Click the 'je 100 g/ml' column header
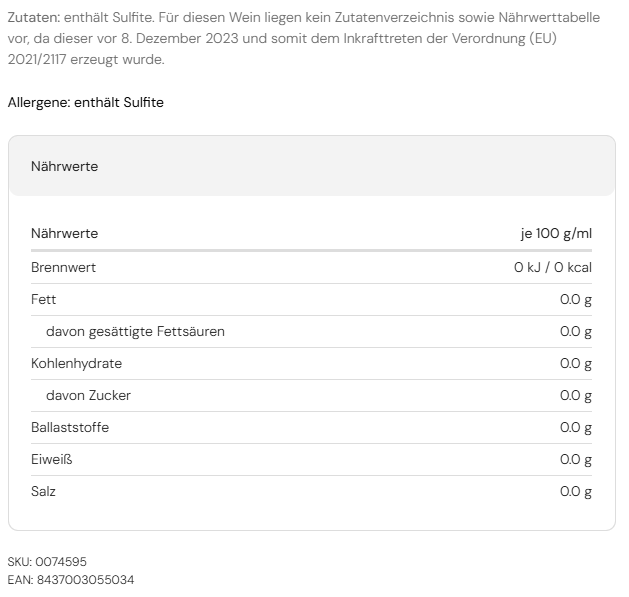 point(555,233)
